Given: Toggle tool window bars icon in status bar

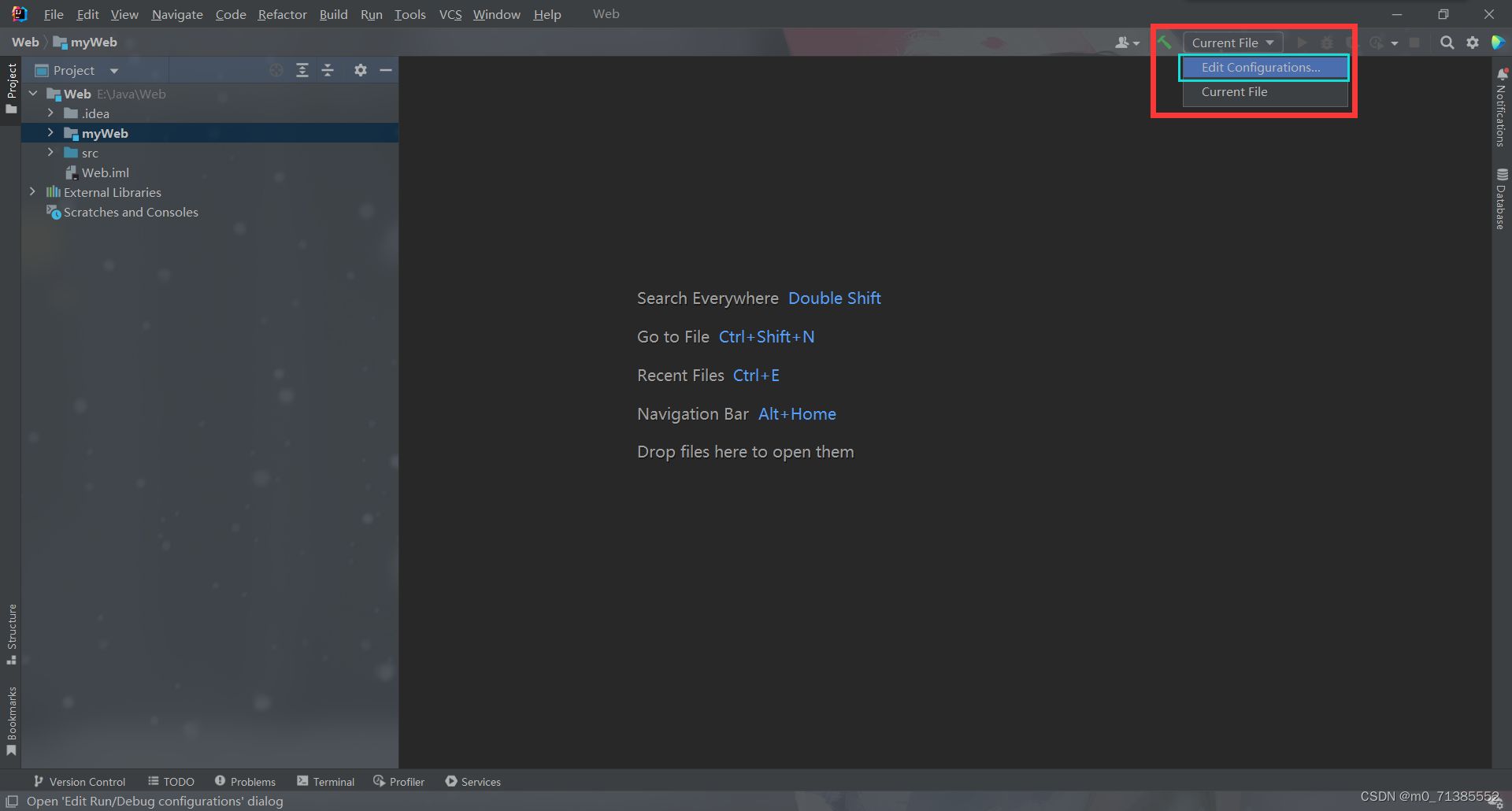Looking at the screenshot, I should click(x=12, y=801).
